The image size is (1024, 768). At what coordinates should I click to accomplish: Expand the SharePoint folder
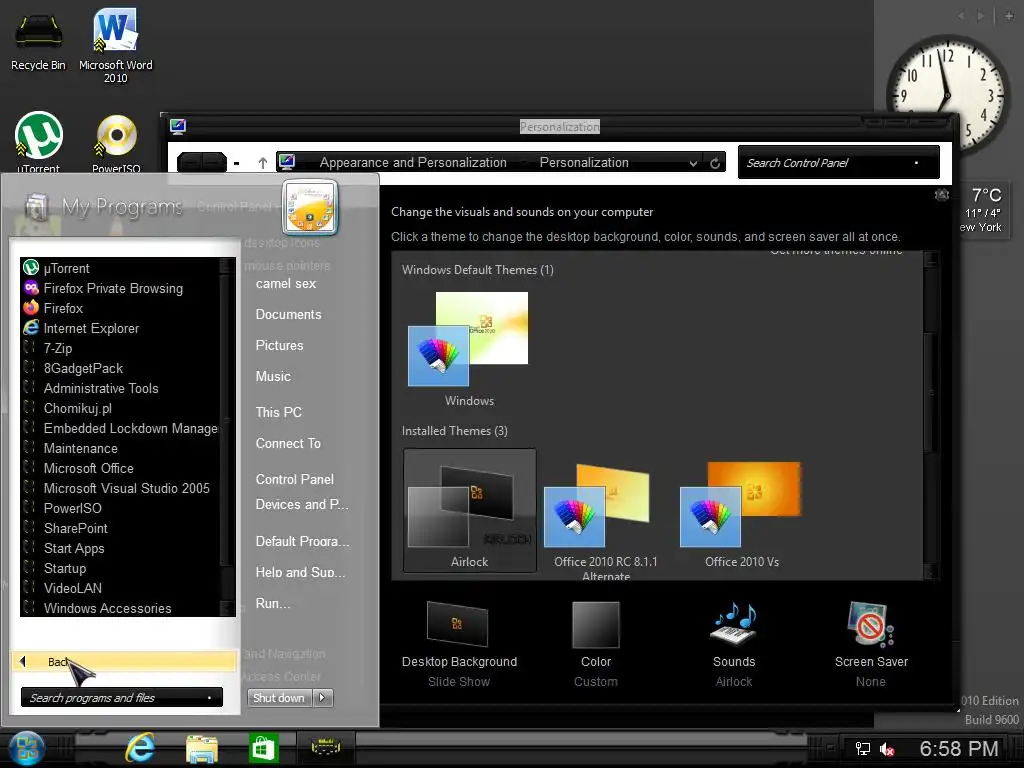point(121,528)
